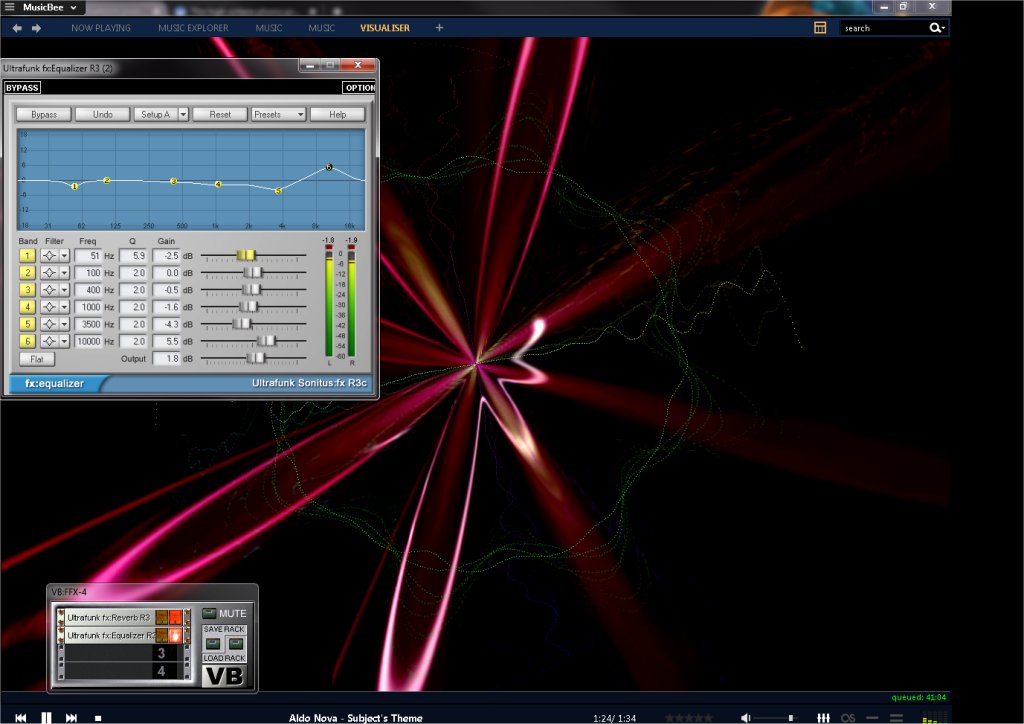Viewport: 1024px width, 724px height.
Task: Open the band 3 filter type dropdown
Action: click(x=65, y=290)
